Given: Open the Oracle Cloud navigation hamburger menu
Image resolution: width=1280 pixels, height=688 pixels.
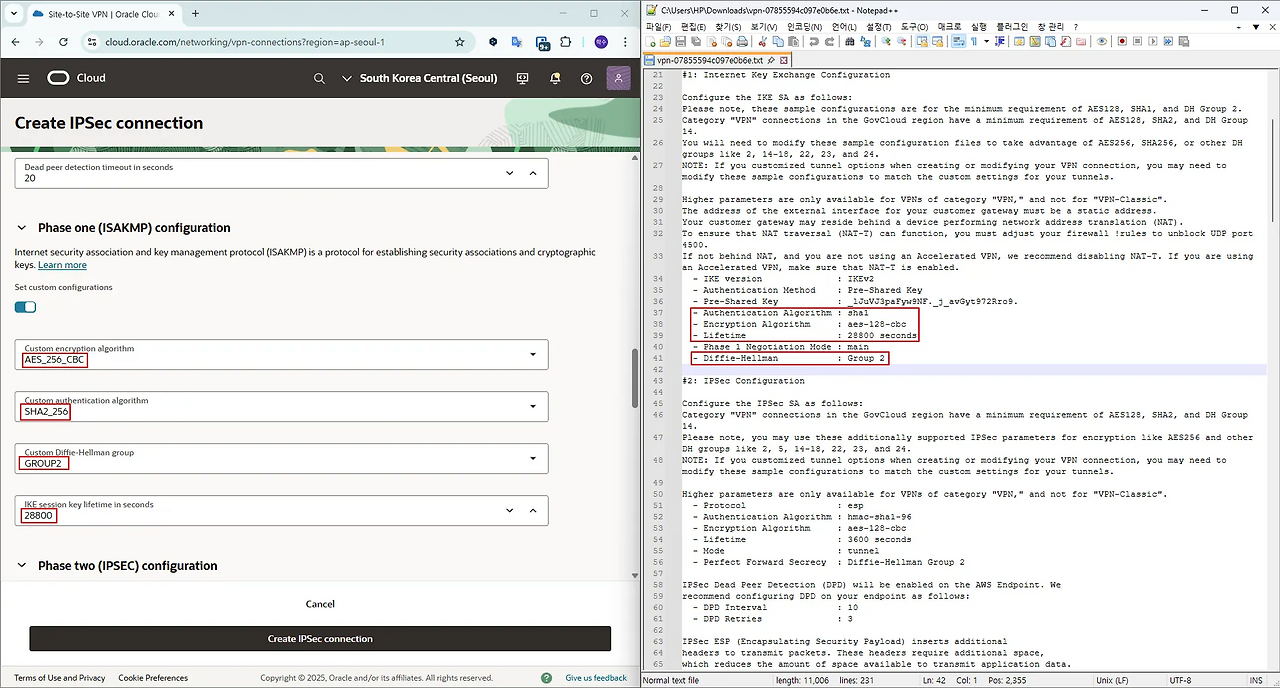Looking at the screenshot, I should [24, 78].
